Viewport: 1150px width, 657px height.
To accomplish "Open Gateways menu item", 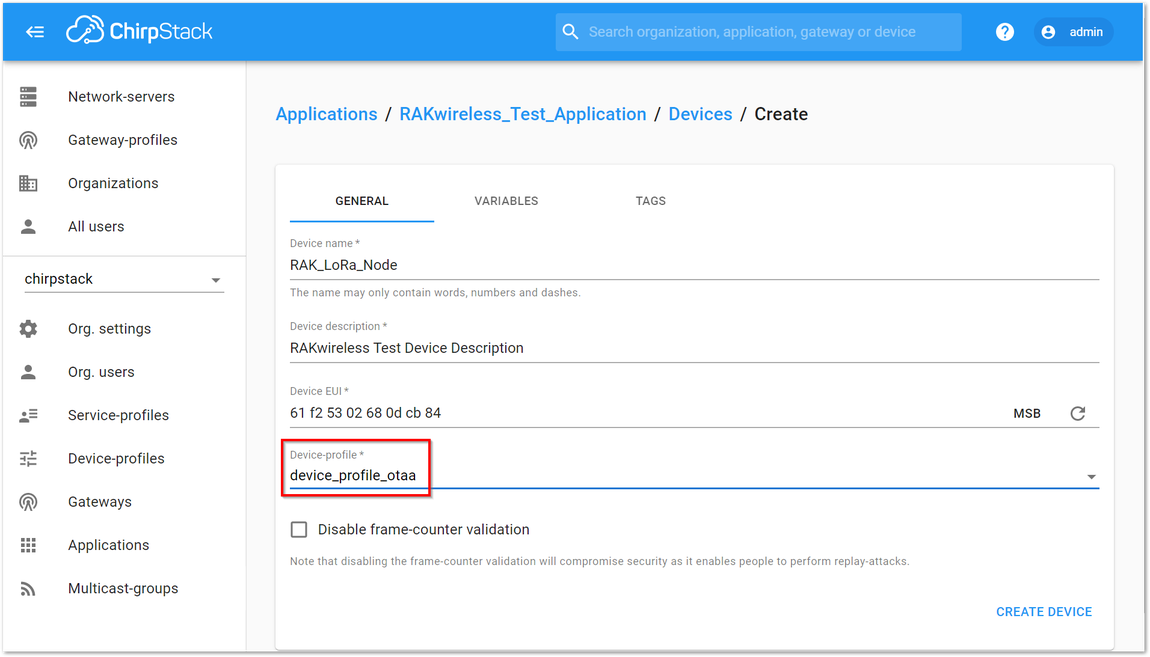I will click(x=100, y=502).
